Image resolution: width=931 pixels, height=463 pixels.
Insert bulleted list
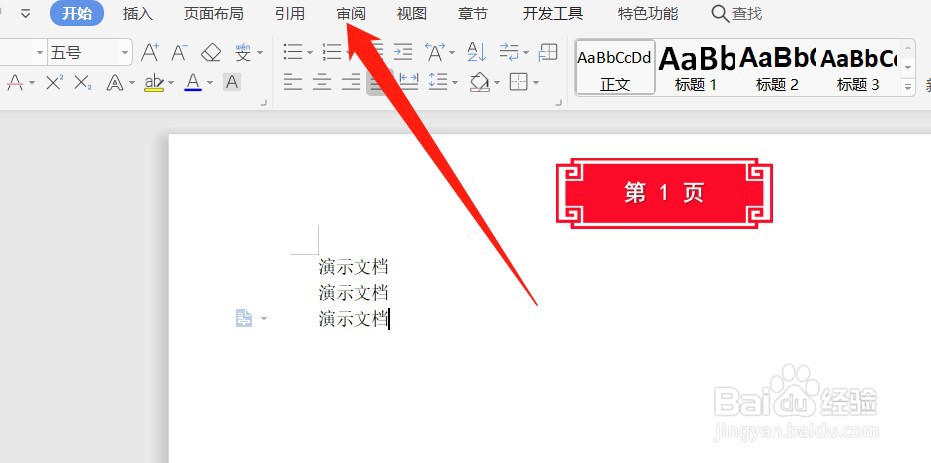click(293, 52)
